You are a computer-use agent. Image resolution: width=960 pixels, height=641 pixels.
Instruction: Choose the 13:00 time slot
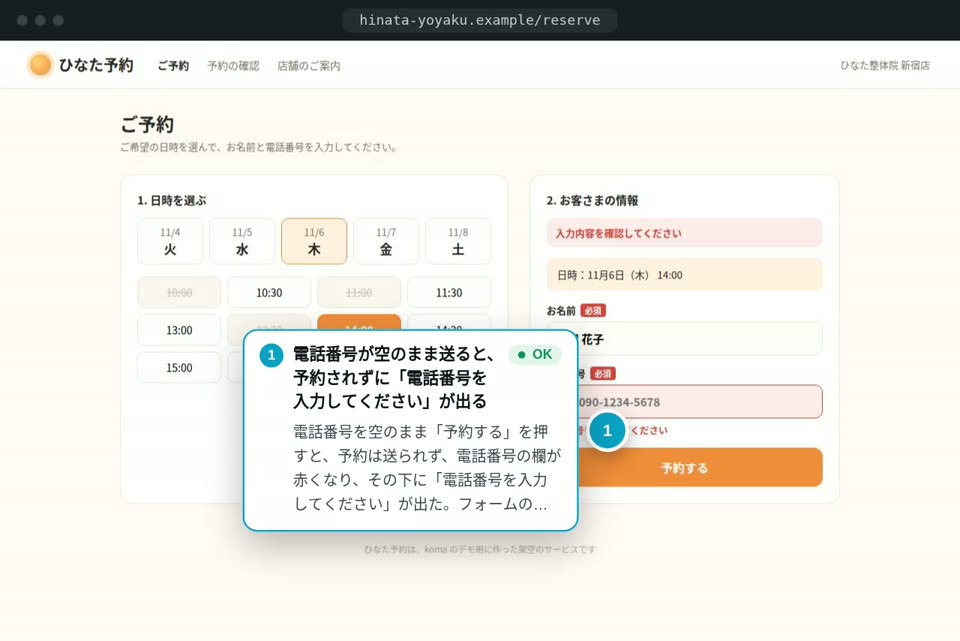[179, 330]
